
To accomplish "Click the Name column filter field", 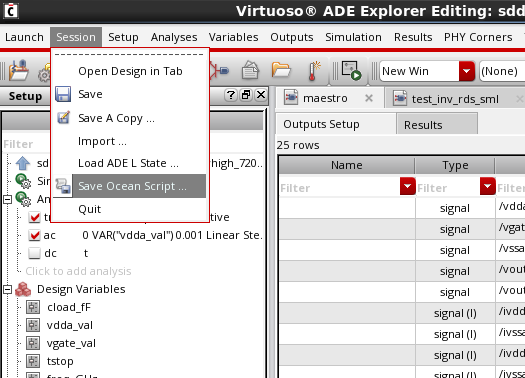I will coord(339,187).
